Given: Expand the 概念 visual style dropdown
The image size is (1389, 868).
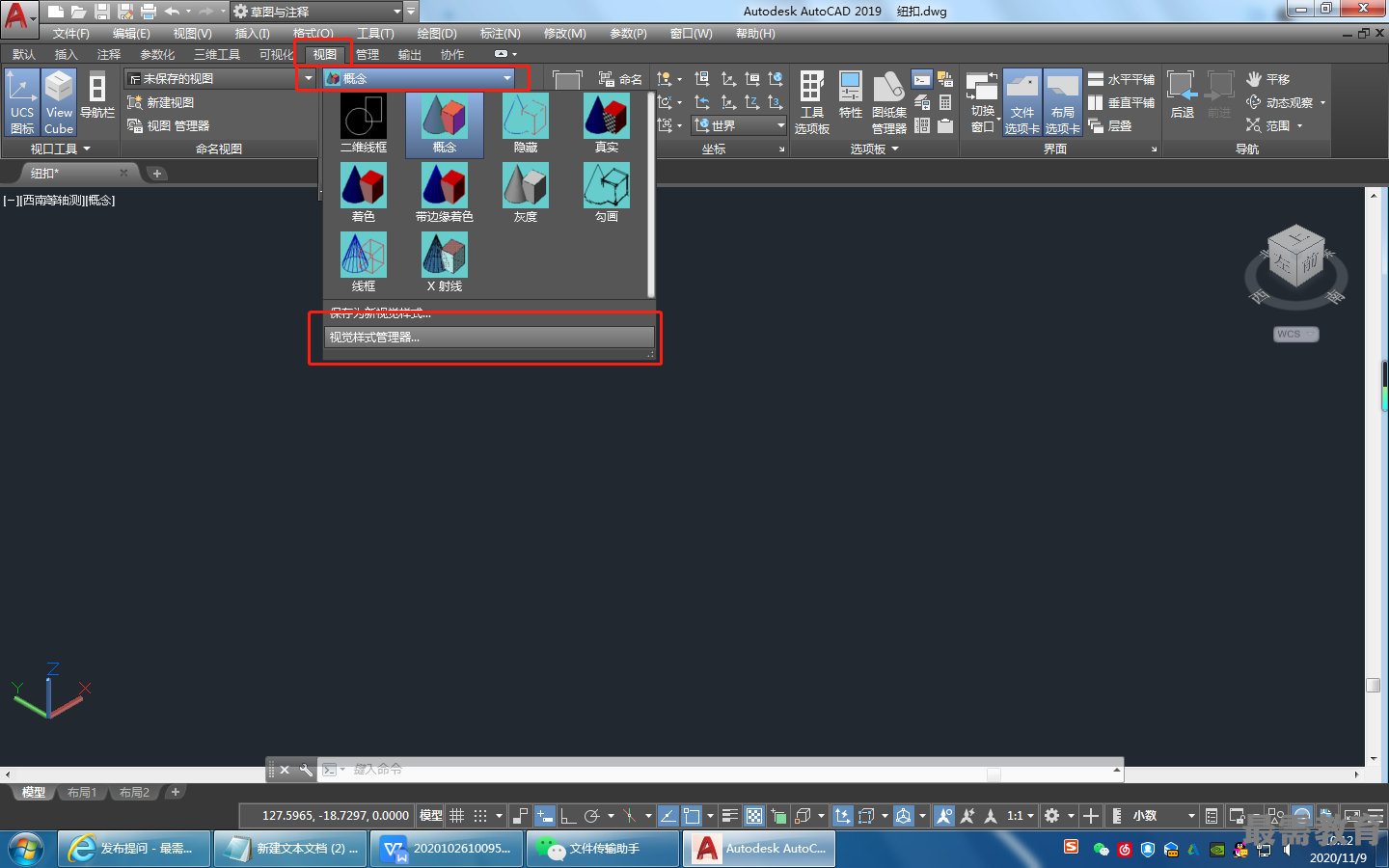Looking at the screenshot, I should 507,78.
